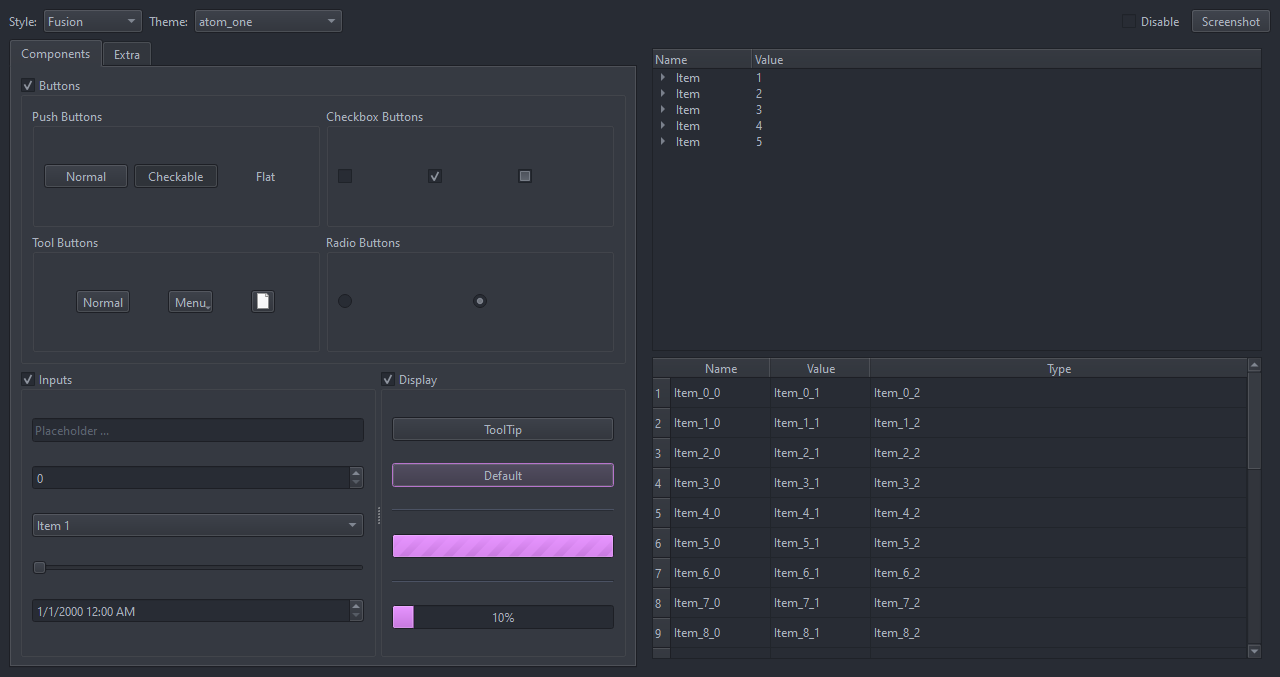The height and width of the screenshot is (677, 1280).
Task: Select the Components tab
Action: tap(56, 55)
